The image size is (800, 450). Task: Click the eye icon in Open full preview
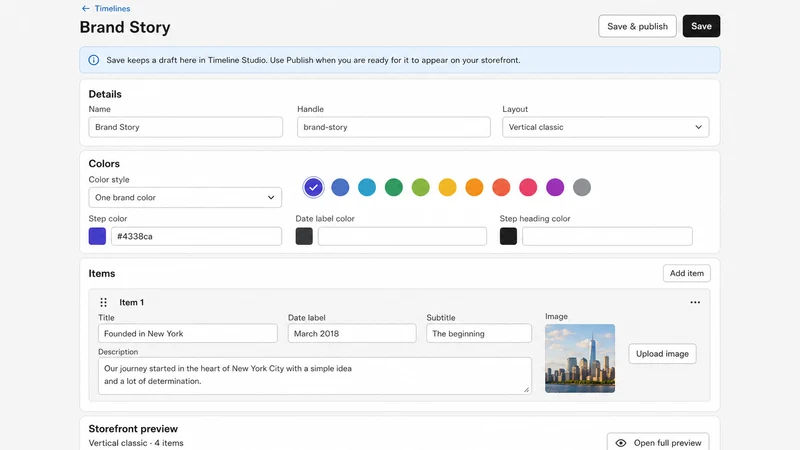click(621, 443)
